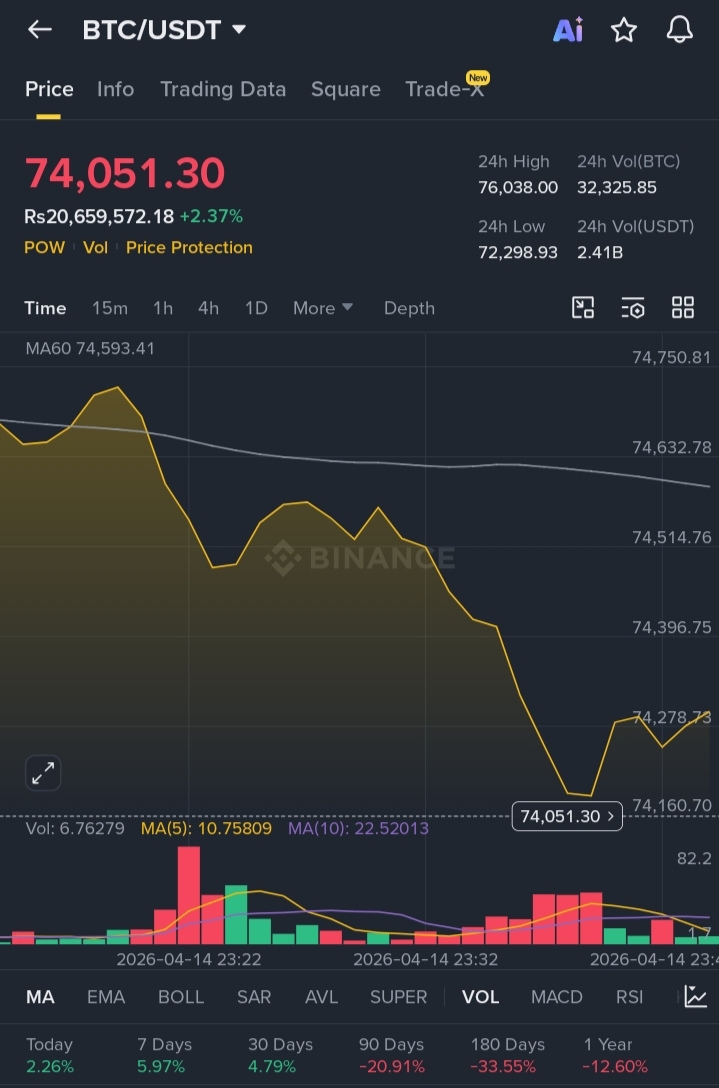Tap the 2026-04-14 23:22 time label
Screen dimensions: 719x1088
coord(189,960)
